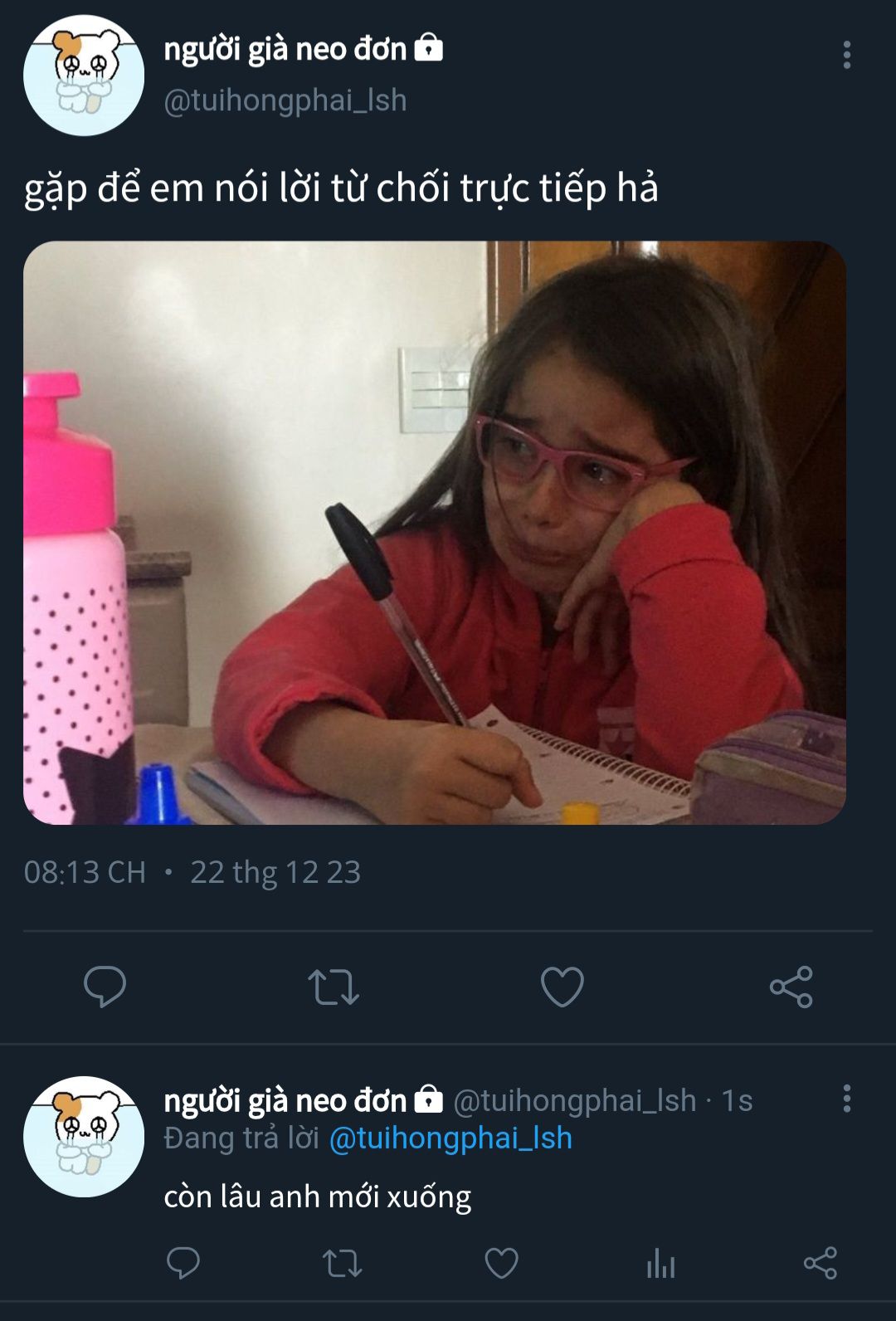Image resolution: width=896 pixels, height=1321 pixels.
Task: Retweet the reply tweet
Action: (341, 1263)
